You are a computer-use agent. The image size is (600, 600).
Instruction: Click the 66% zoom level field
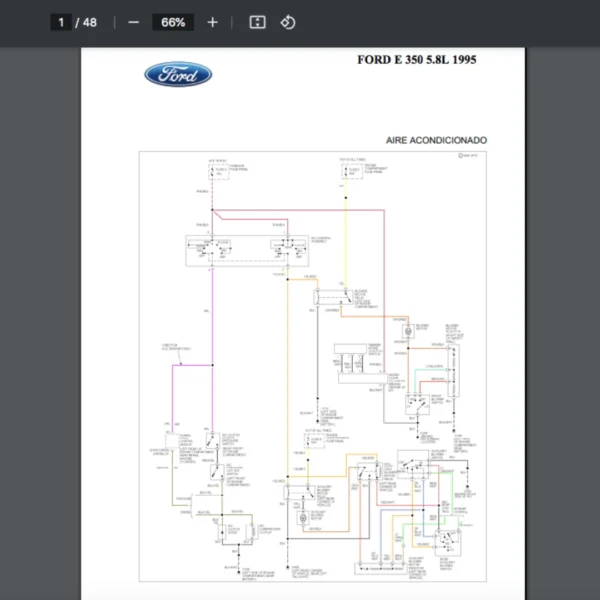coord(173,22)
